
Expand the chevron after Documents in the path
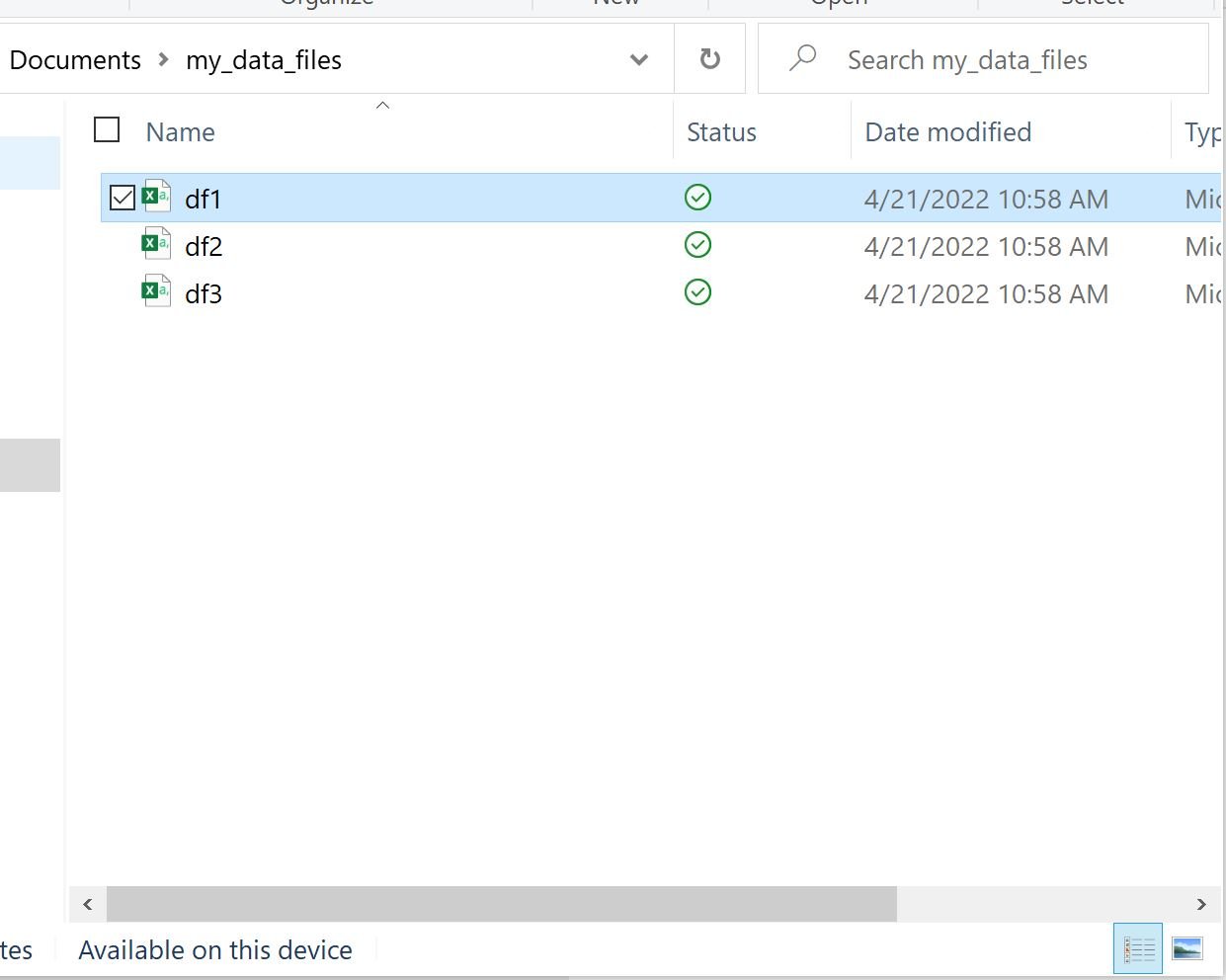(x=164, y=60)
